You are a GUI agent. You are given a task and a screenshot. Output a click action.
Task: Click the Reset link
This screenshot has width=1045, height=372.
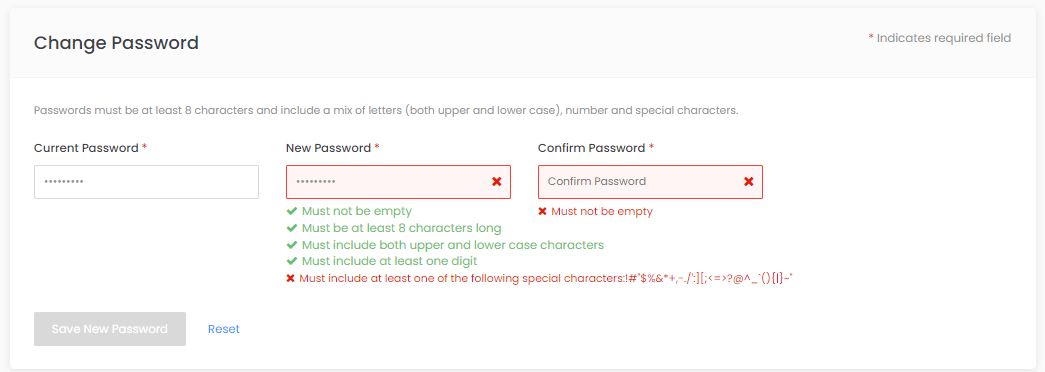[224, 329]
